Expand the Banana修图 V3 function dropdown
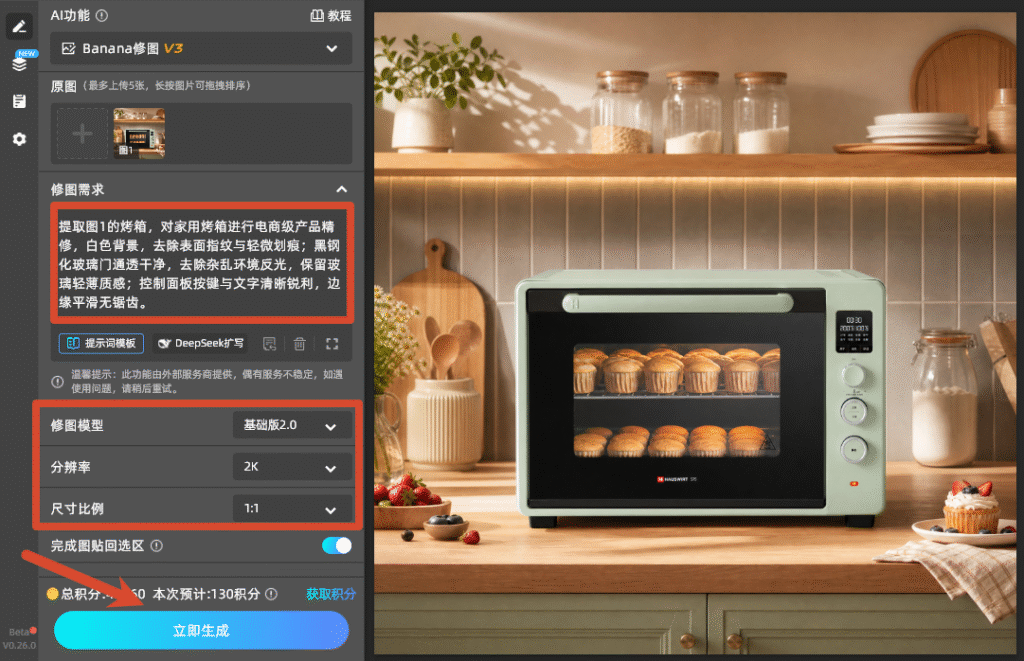The image size is (1024, 661). click(201, 48)
